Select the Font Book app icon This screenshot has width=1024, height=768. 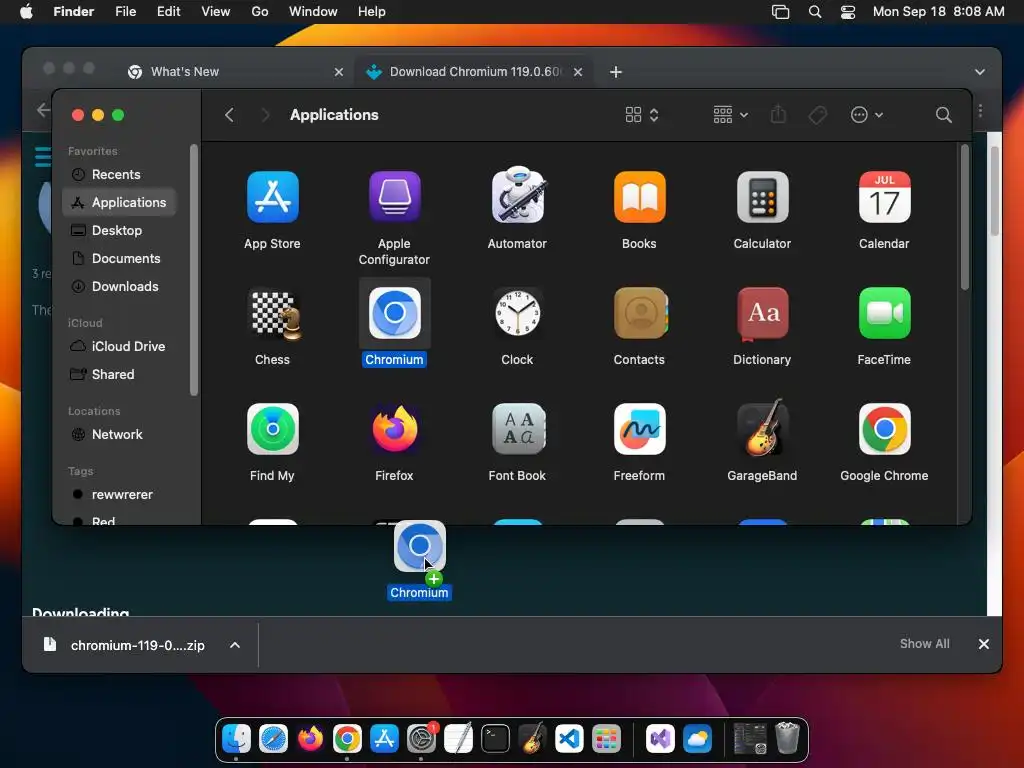coord(517,429)
